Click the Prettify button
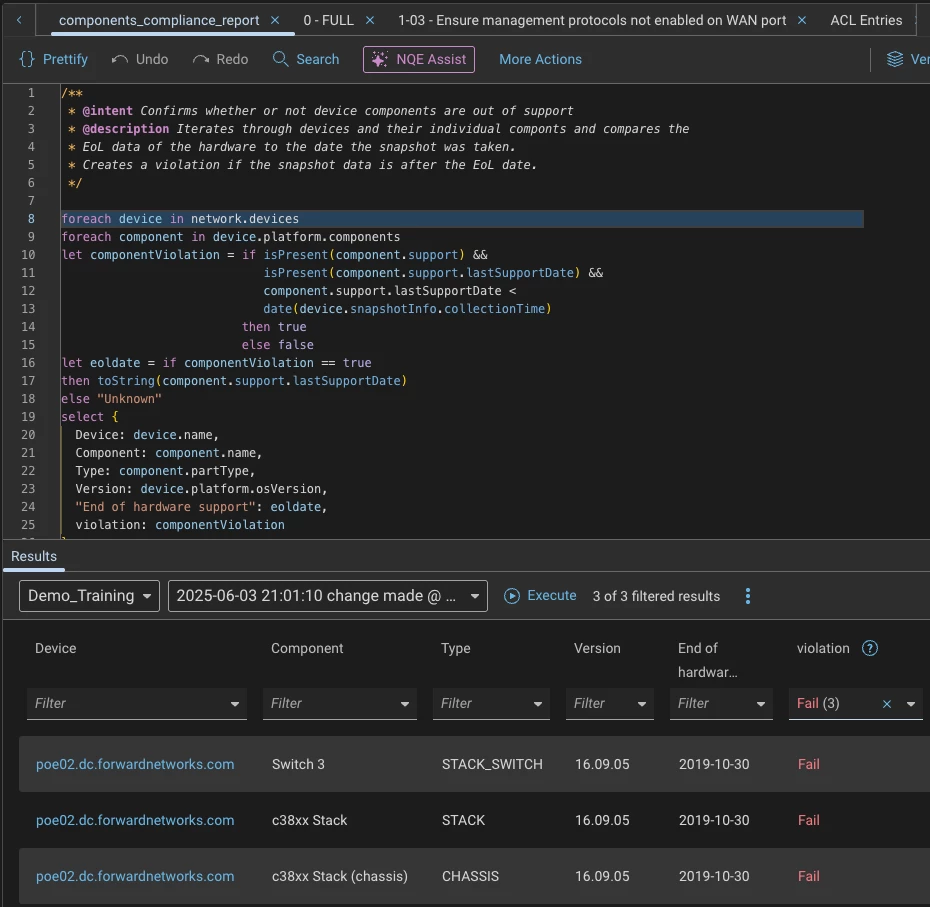 coord(54,59)
